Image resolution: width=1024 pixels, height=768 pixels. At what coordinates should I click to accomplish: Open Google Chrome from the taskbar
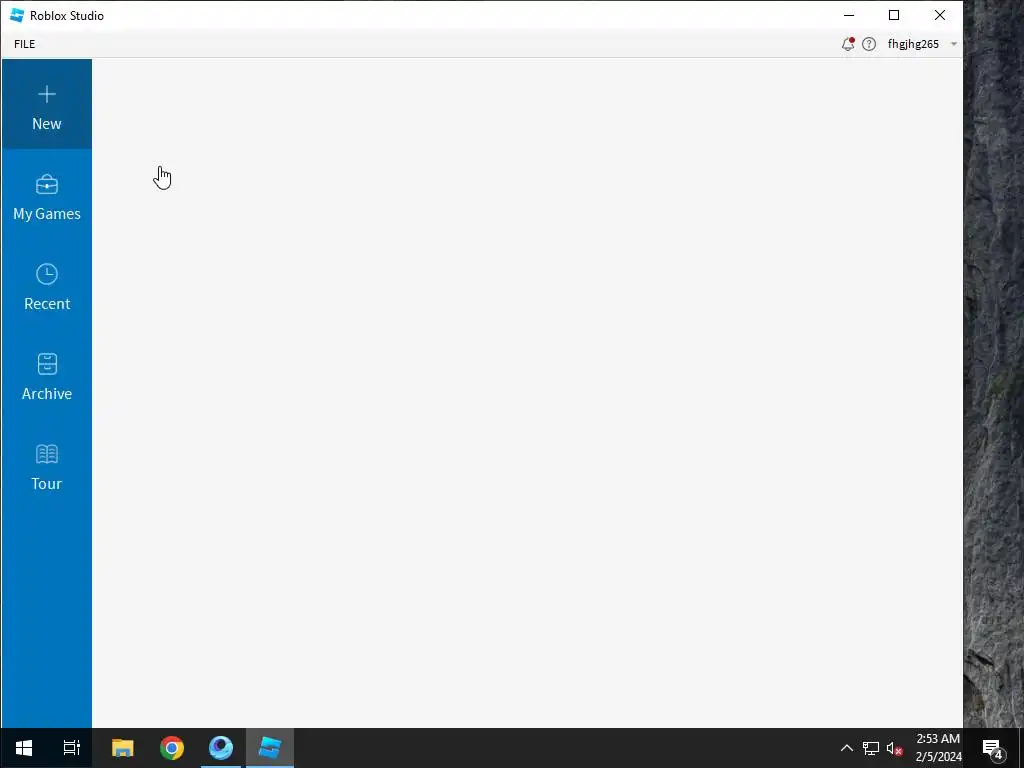(x=172, y=748)
